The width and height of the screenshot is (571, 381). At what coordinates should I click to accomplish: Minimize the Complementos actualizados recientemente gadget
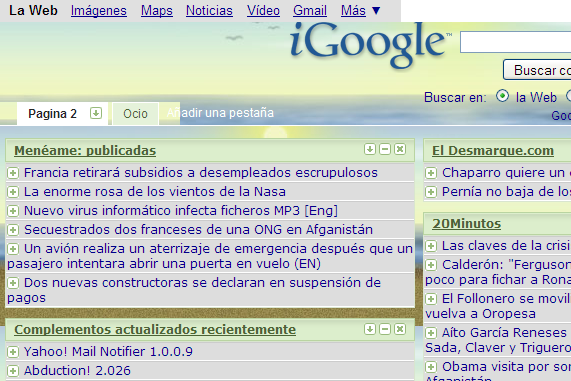click(385, 329)
